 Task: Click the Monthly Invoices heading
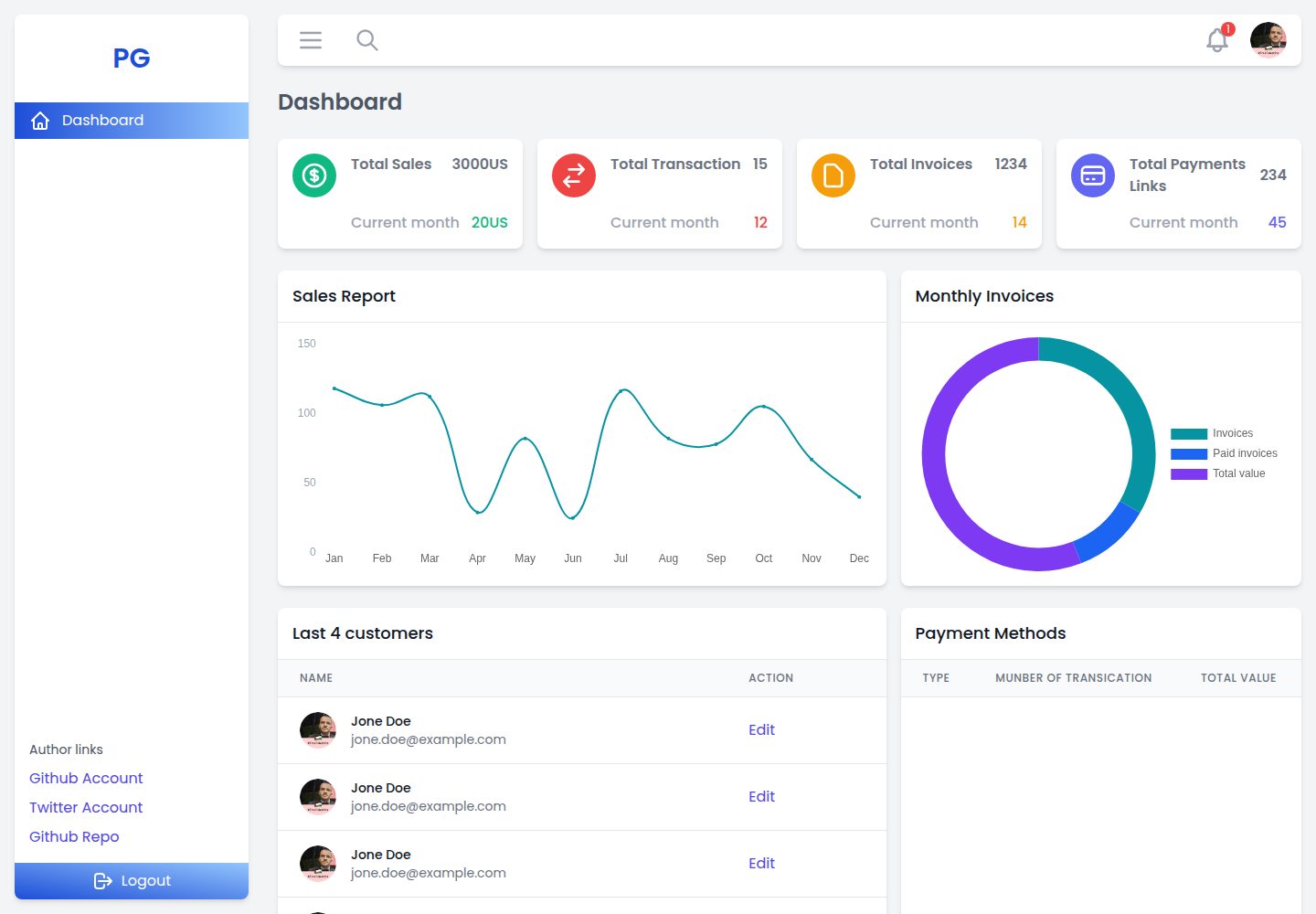[x=984, y=296]
